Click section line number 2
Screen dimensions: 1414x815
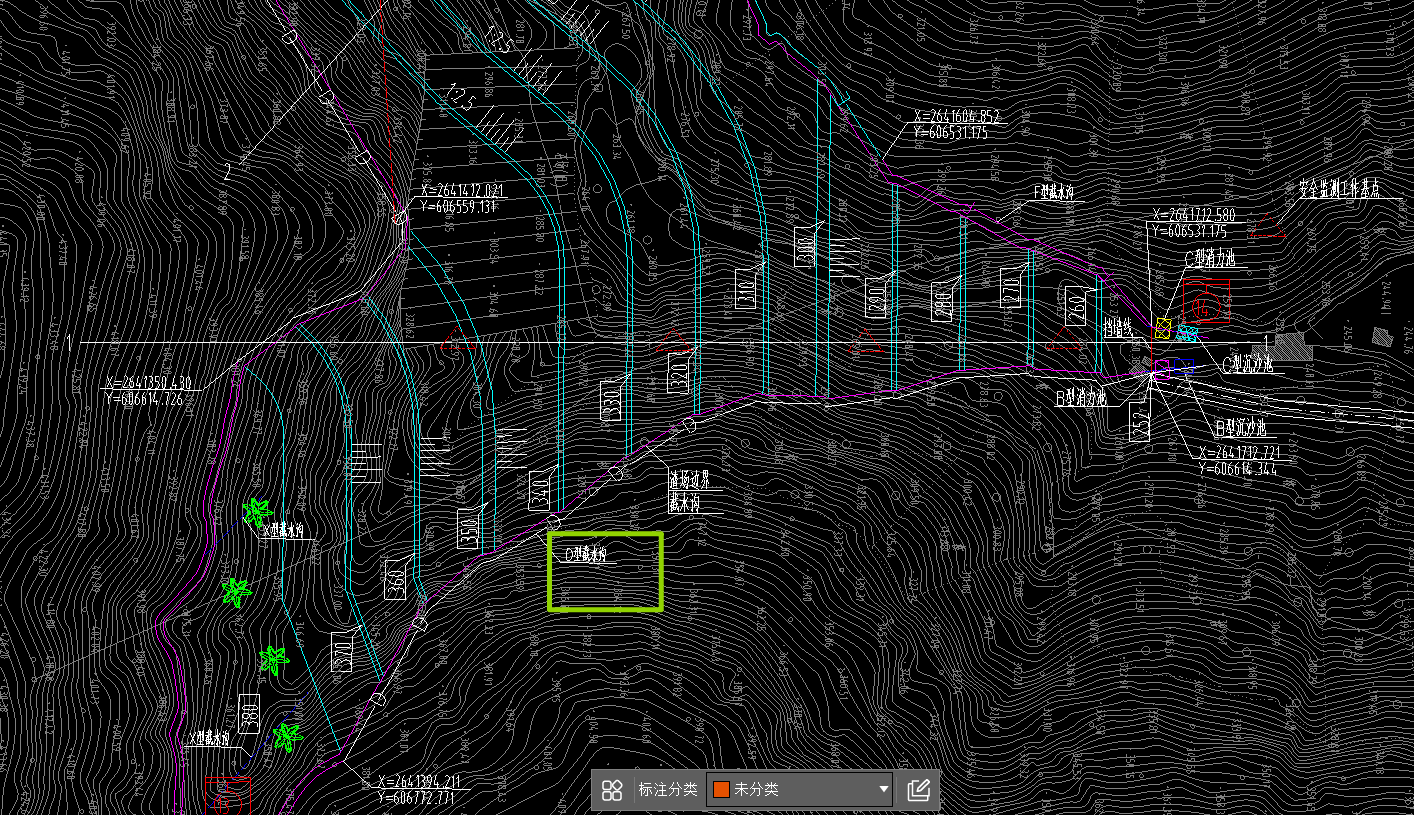tap(227, 172)
